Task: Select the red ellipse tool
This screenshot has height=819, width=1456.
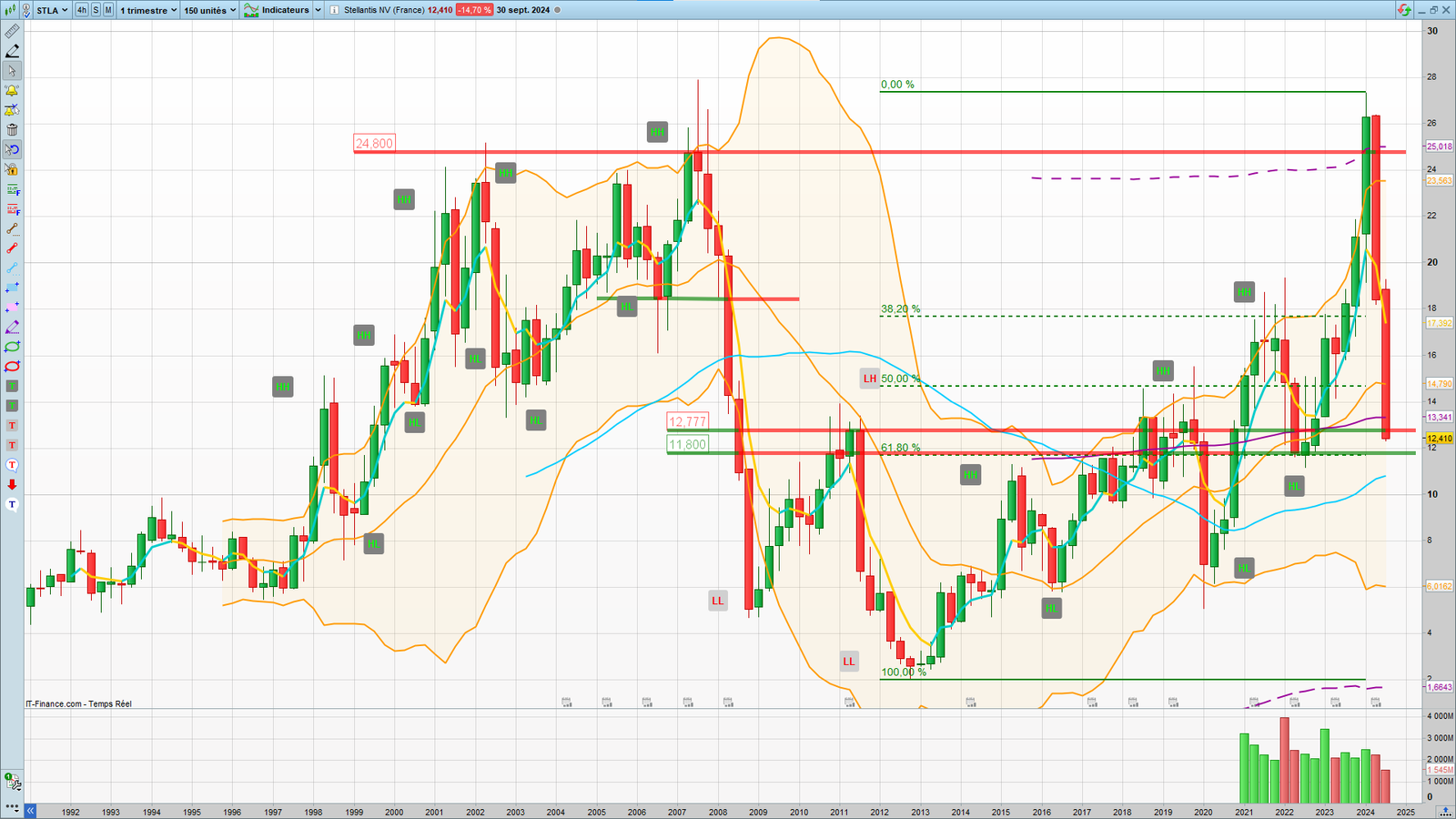Action: (12, 367)
